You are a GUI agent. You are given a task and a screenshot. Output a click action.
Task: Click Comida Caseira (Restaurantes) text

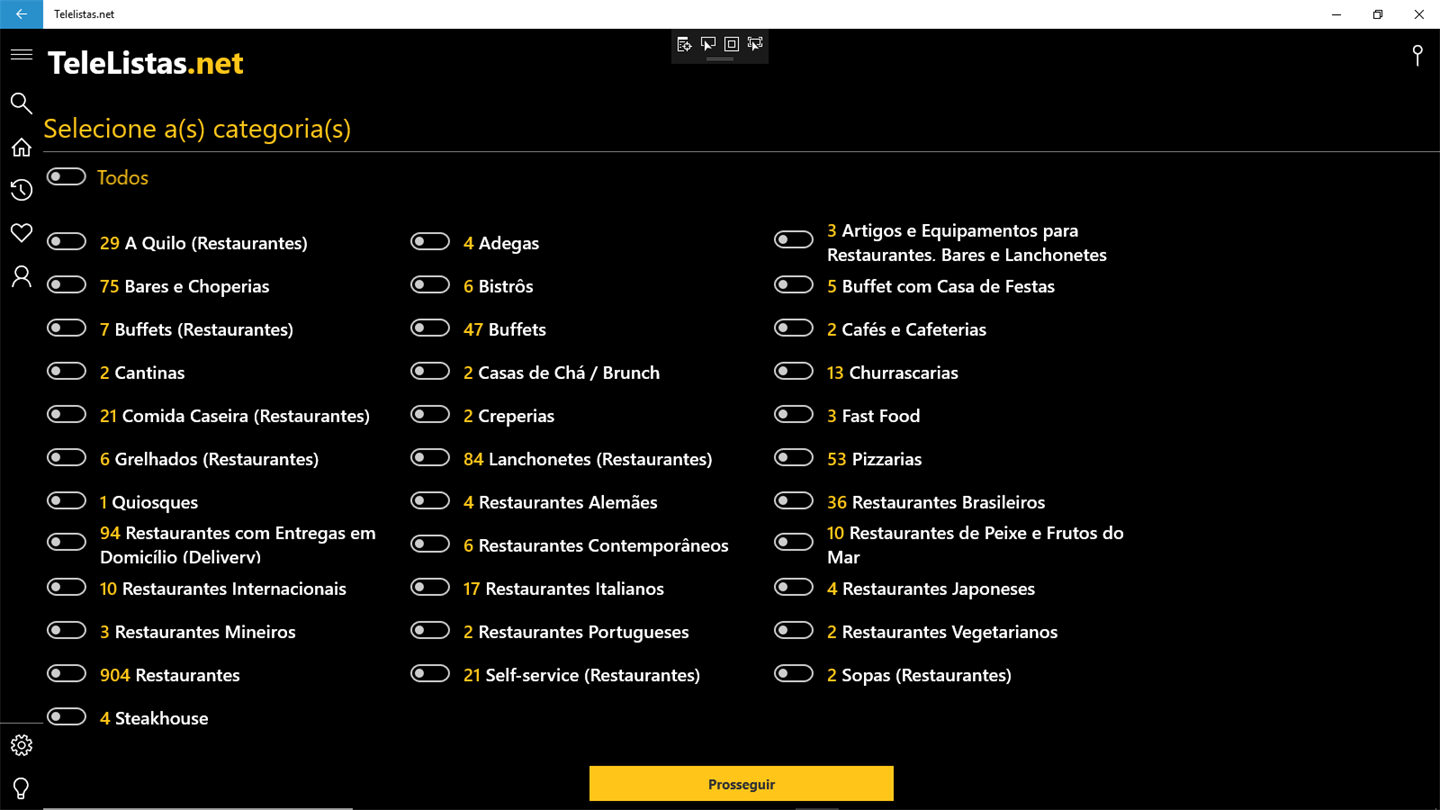235,416
